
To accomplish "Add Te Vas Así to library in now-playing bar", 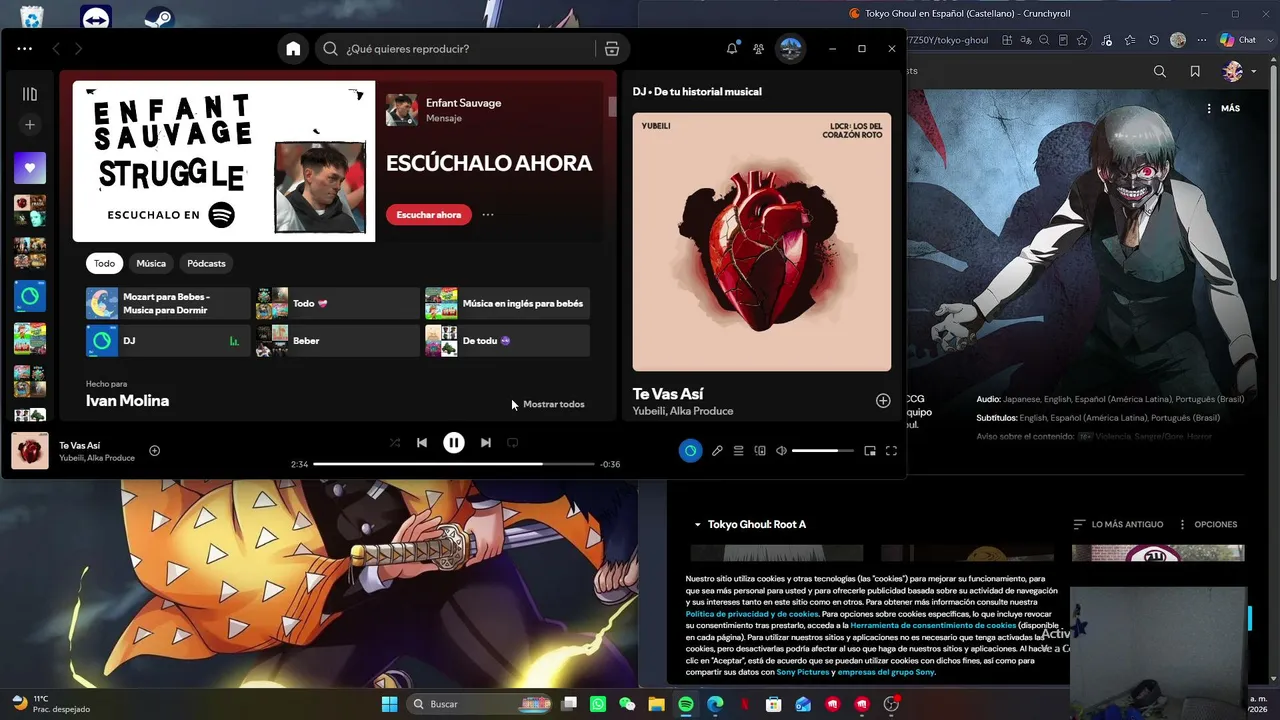I will (154, 450).
